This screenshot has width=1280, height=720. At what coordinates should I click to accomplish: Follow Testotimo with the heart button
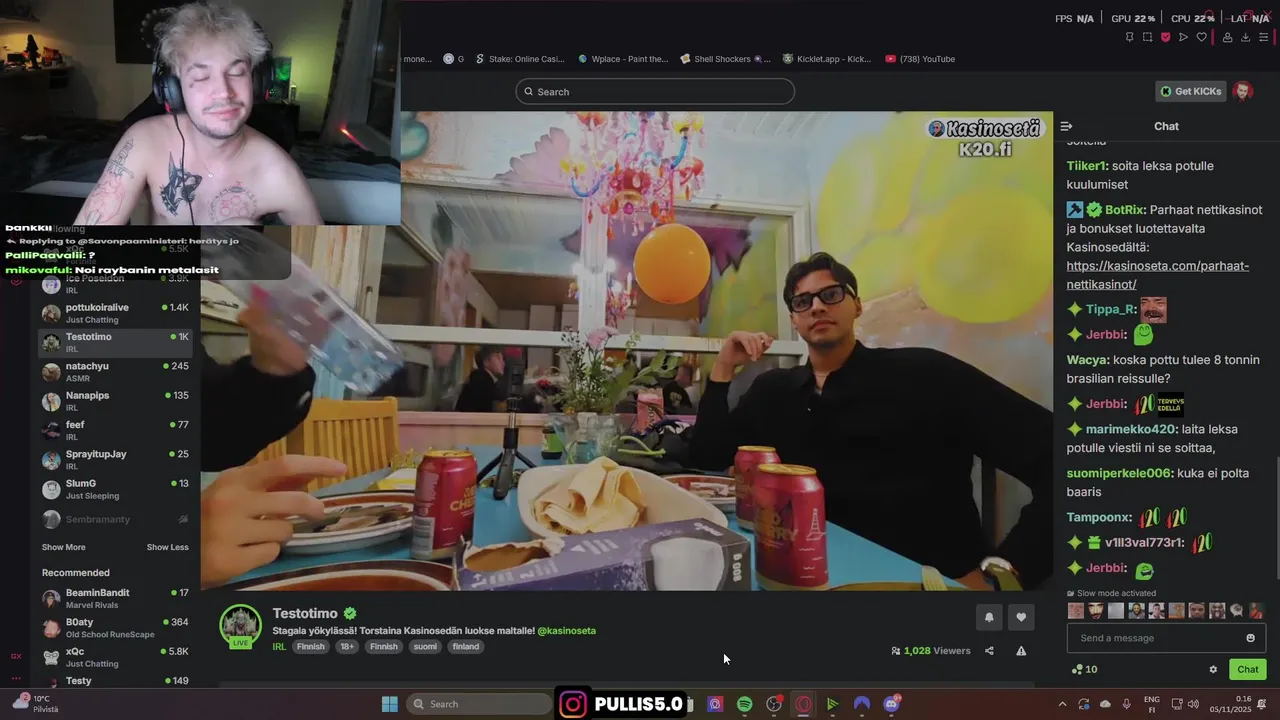[1021, 617]
